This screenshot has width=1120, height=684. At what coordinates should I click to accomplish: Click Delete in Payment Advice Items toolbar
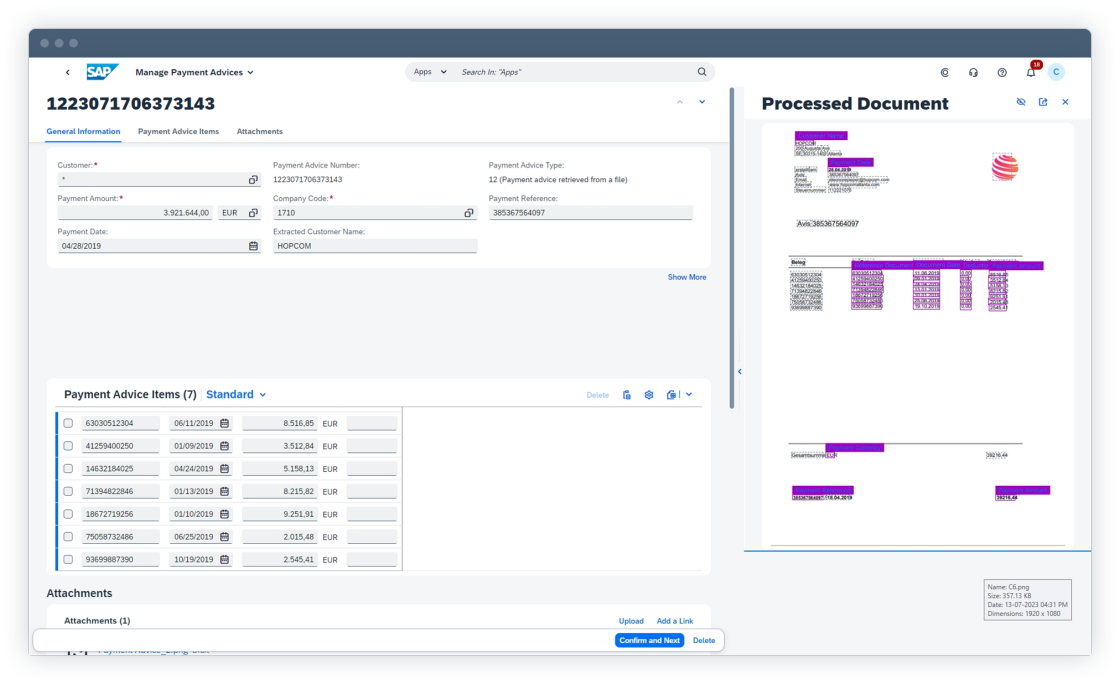pos(598,395)
